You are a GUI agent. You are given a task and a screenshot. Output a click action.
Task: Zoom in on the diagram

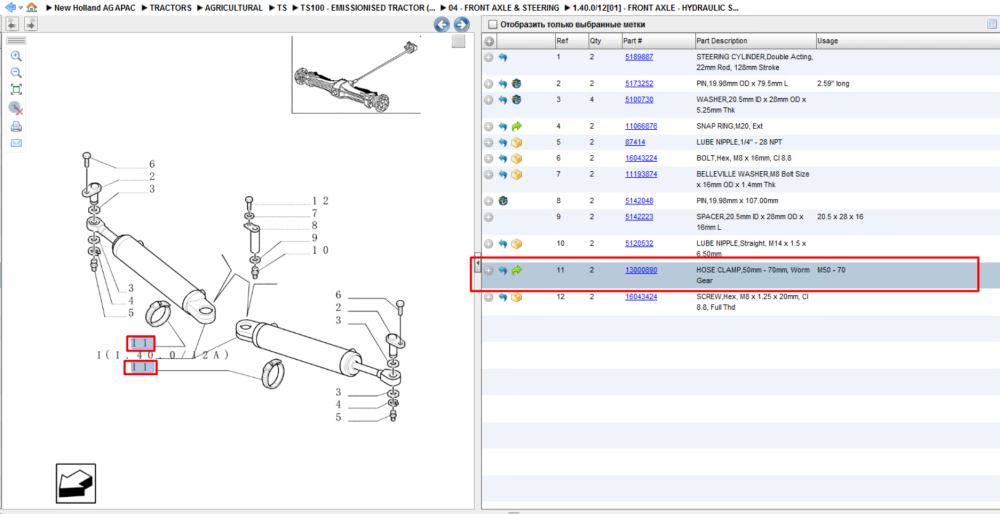[x=17, y=56]
